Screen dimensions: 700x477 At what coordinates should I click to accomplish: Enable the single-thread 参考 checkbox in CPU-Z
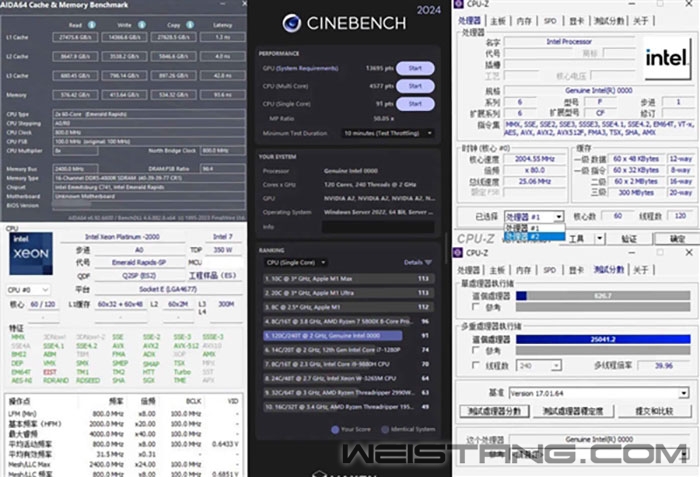476,307
